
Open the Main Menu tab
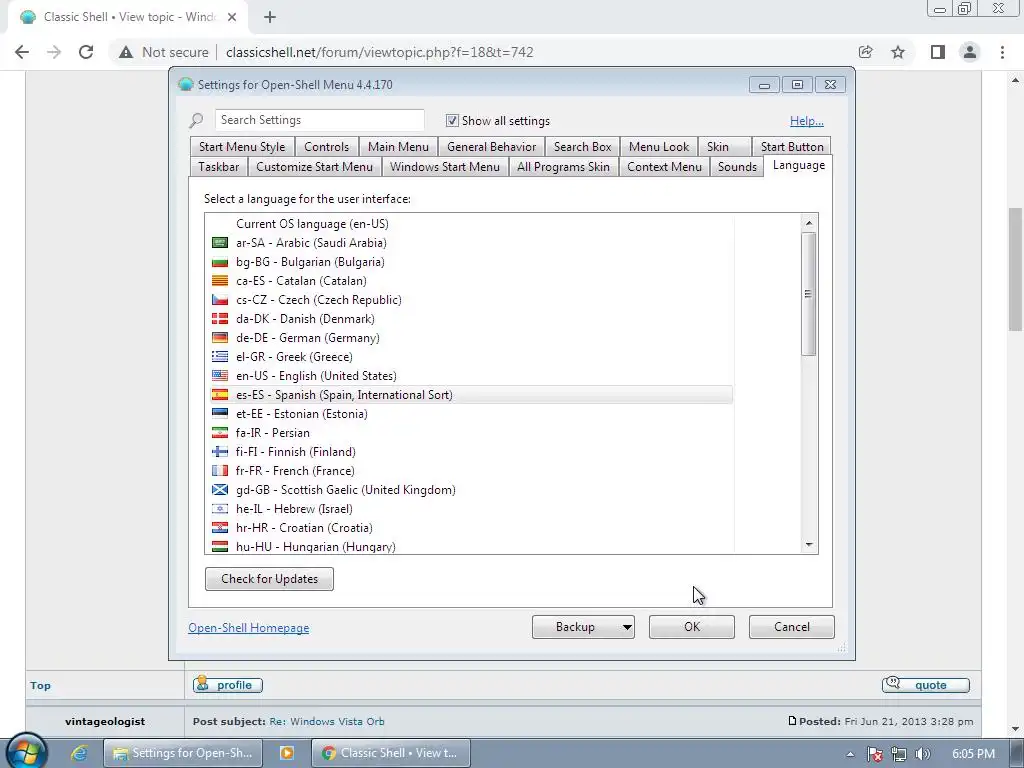tap(398, 147)
